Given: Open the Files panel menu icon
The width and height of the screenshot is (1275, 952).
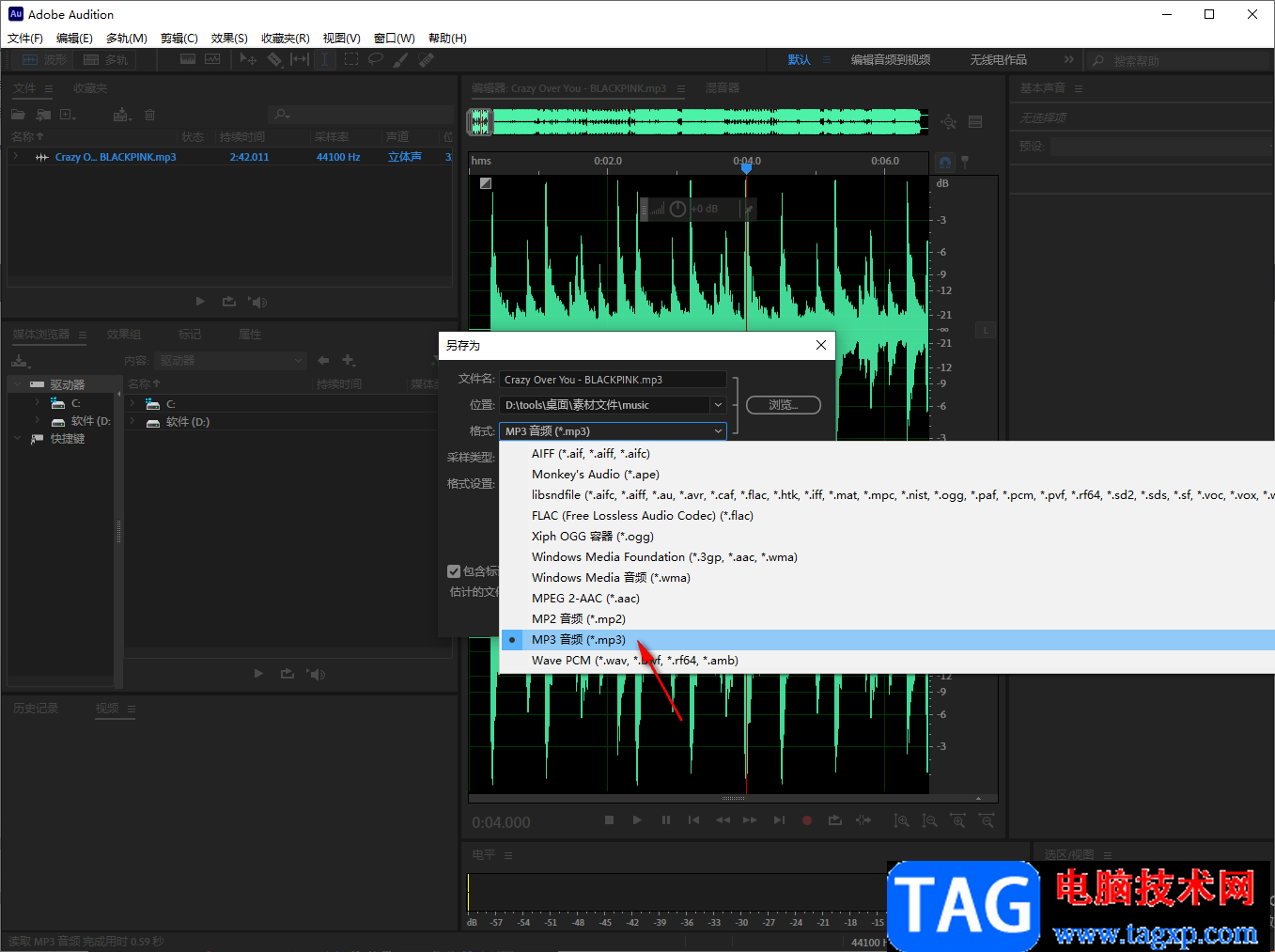Looking at the screenshot, I should click(49, 88).
